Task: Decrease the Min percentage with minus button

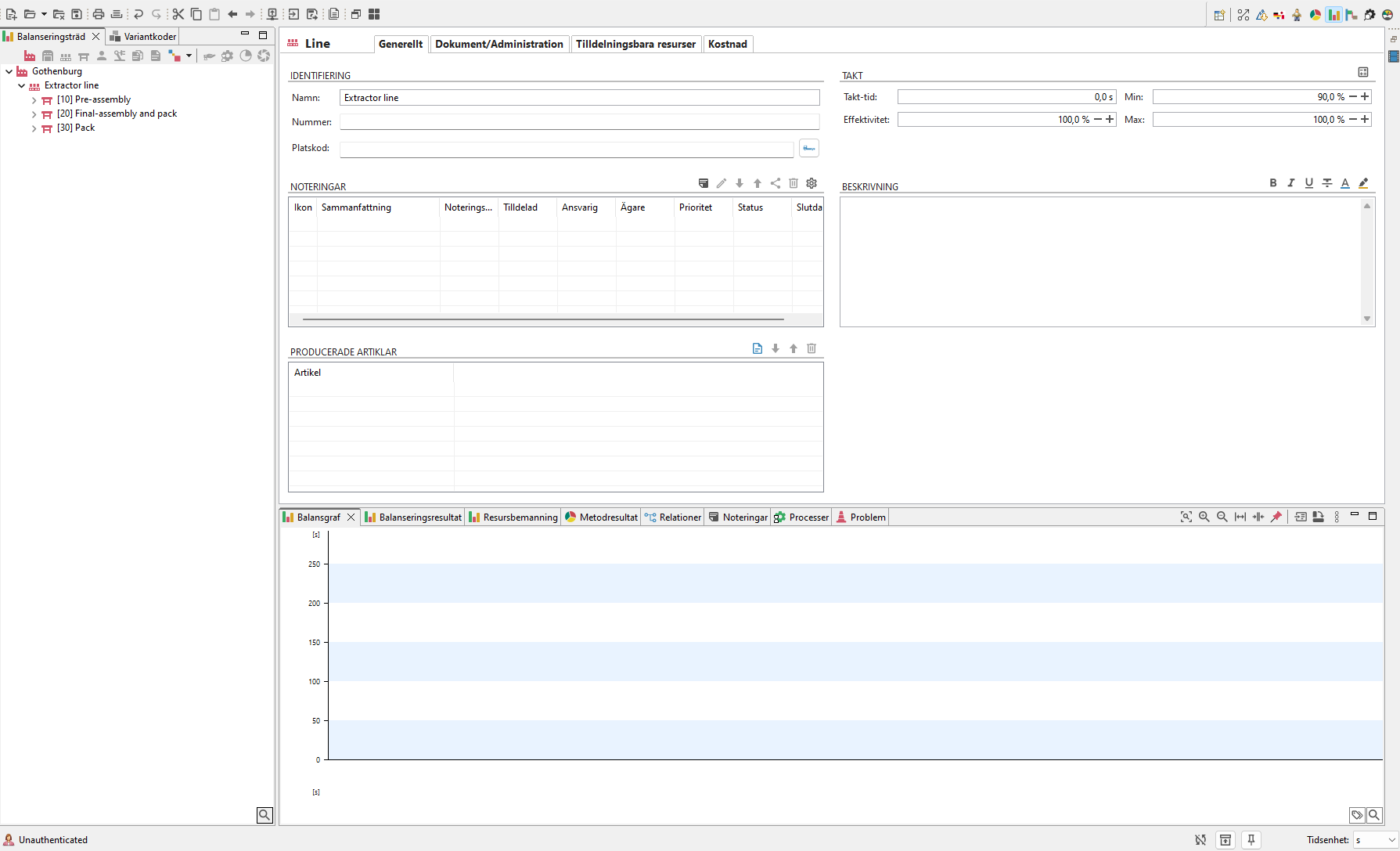Action: click(1353, 96)
